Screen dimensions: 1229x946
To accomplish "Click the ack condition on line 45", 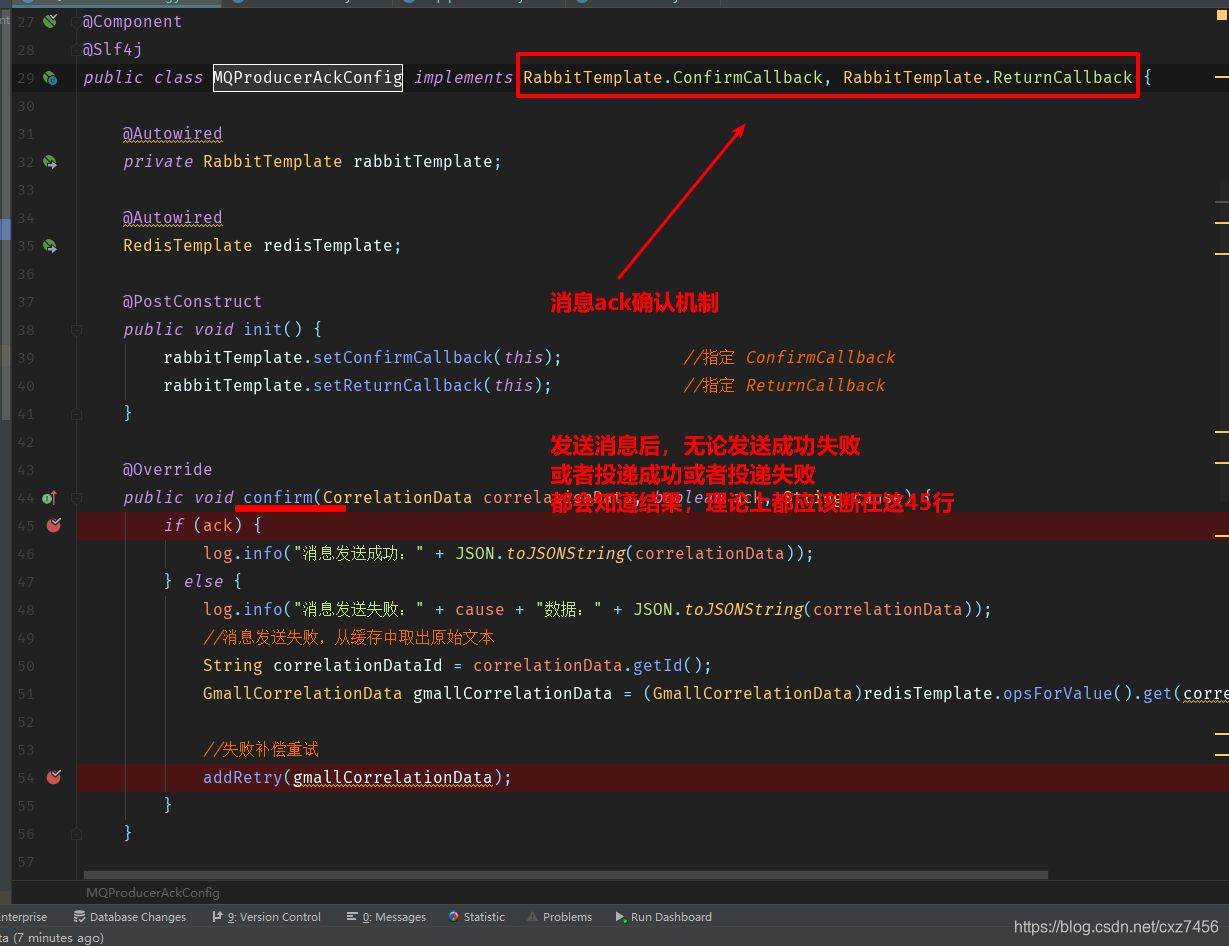I will [x=218, y=525].
